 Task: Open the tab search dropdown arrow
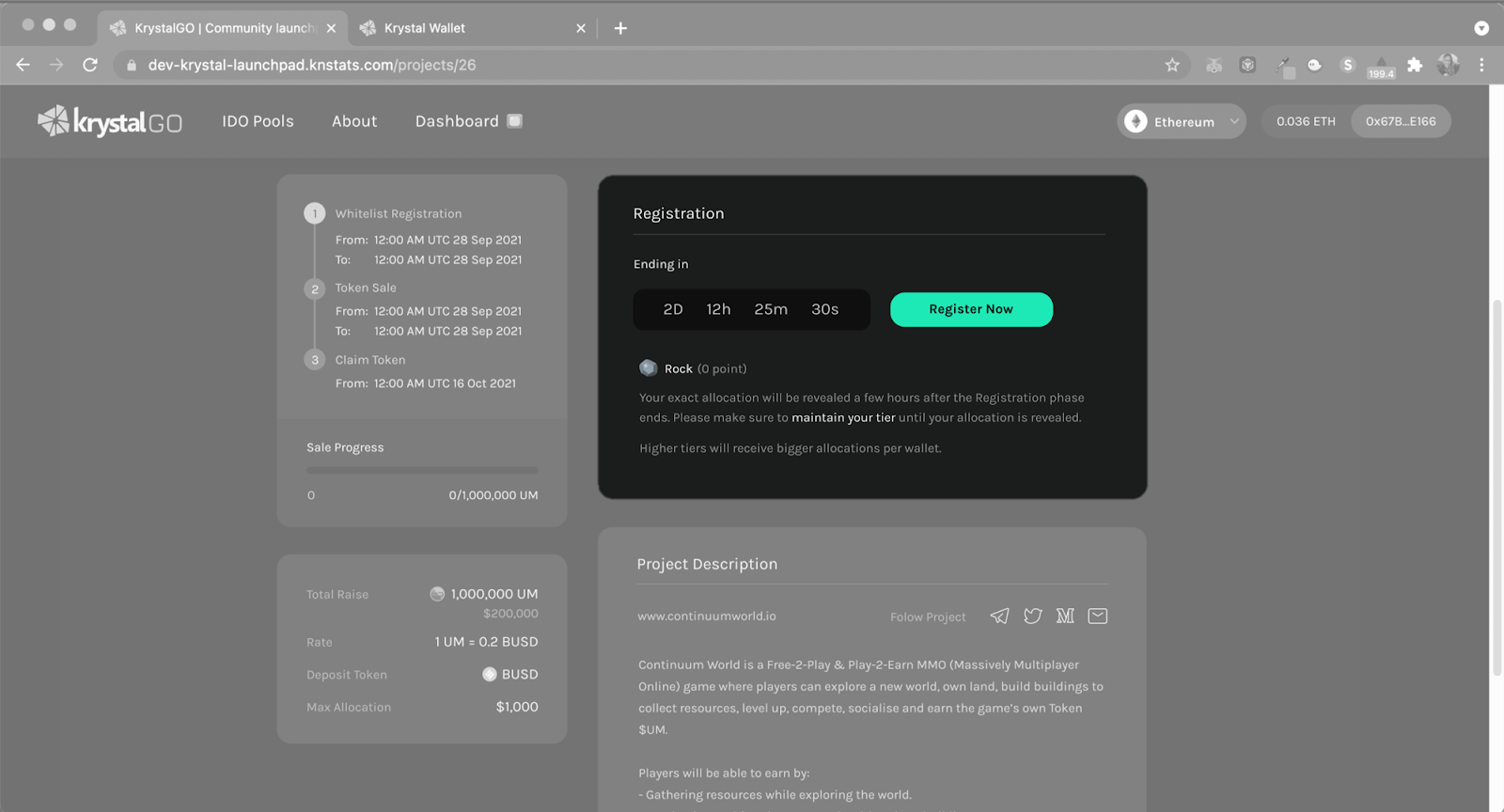pyautogui.click(x=1481, y=28)
